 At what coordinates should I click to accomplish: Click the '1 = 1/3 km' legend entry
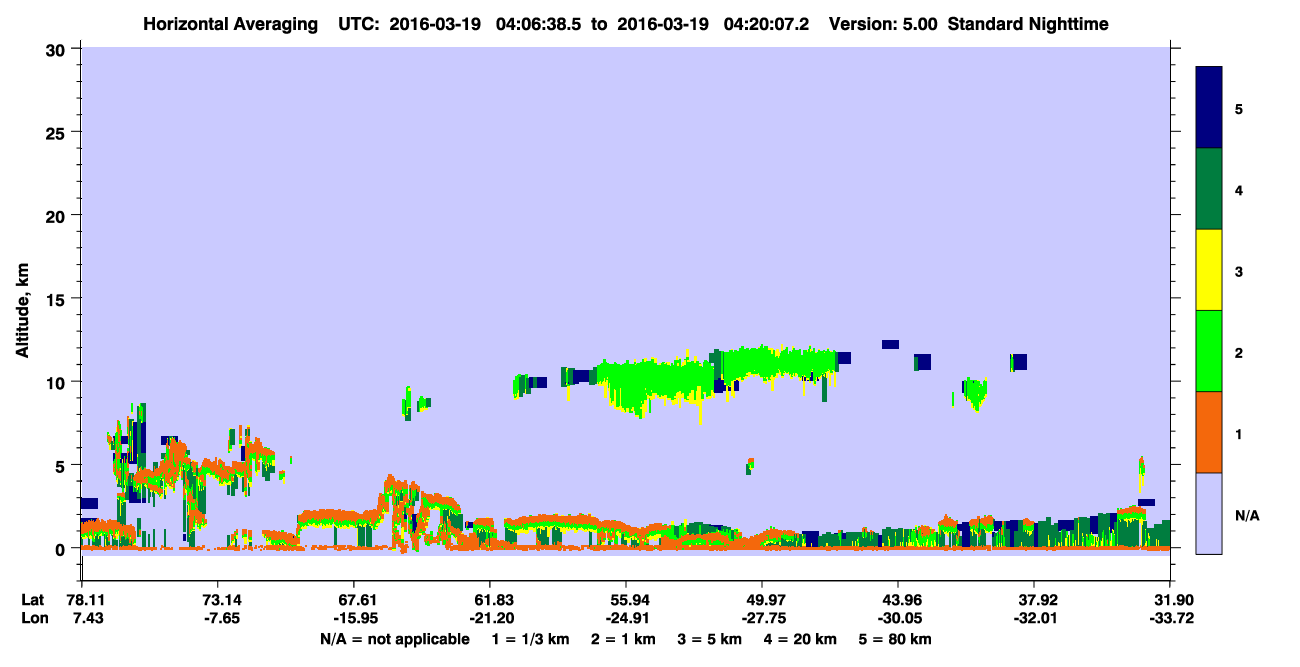coord(531,639)
